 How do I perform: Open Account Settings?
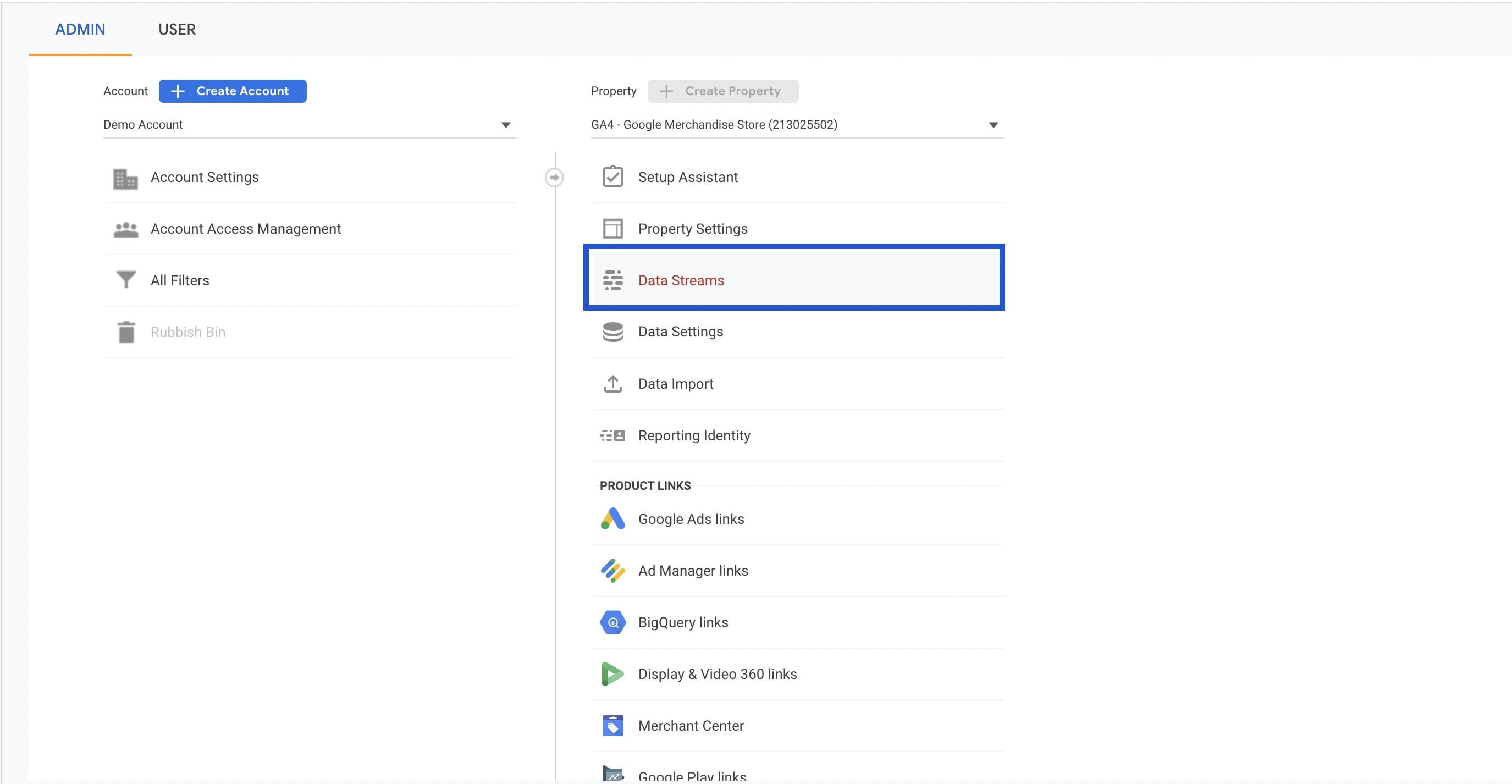[x=311, y=177]
